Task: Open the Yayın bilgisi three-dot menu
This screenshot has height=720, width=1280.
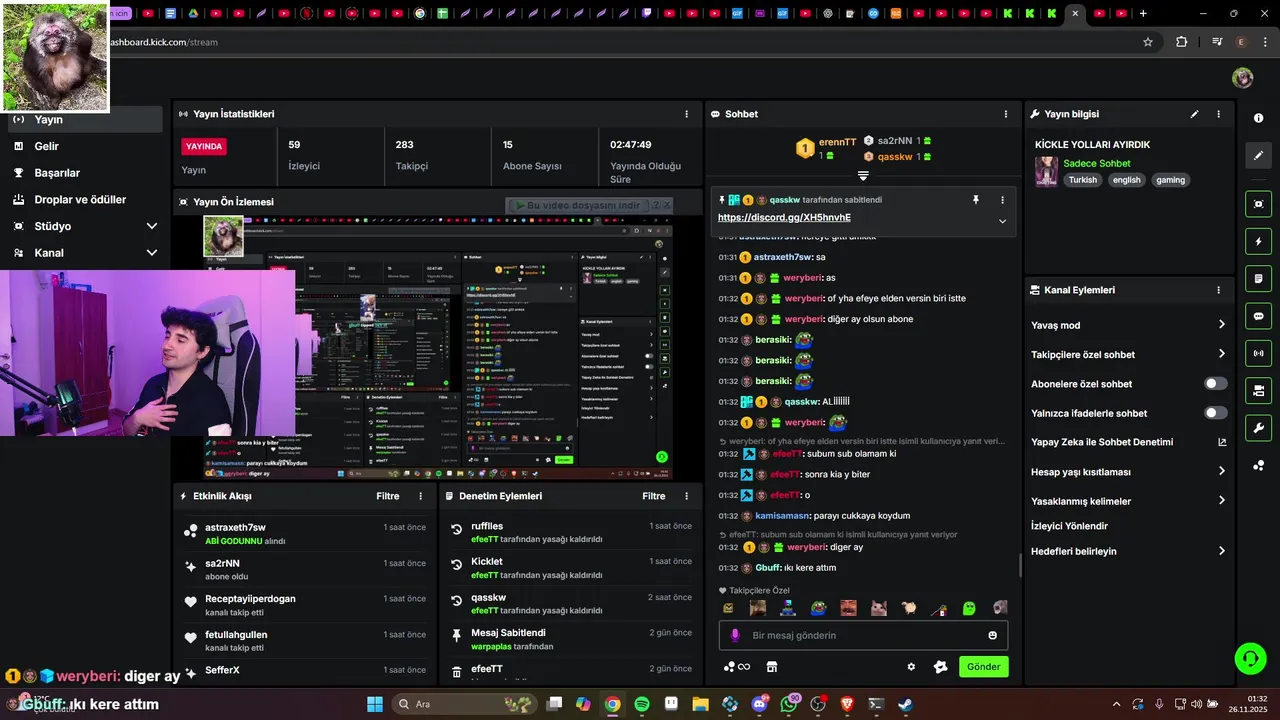Action: point(1218,114)
